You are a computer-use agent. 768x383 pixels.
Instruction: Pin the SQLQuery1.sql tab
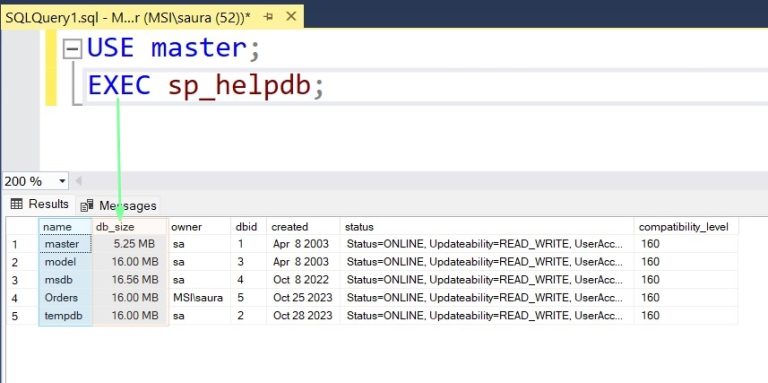pyautogui.click(x=268, y=17)
